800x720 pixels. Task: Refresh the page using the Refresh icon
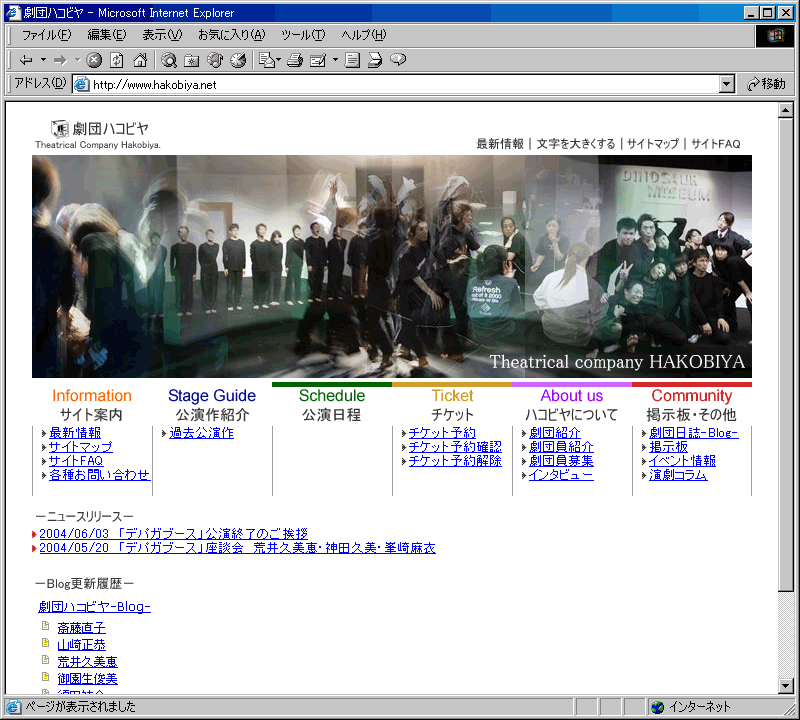117,60
